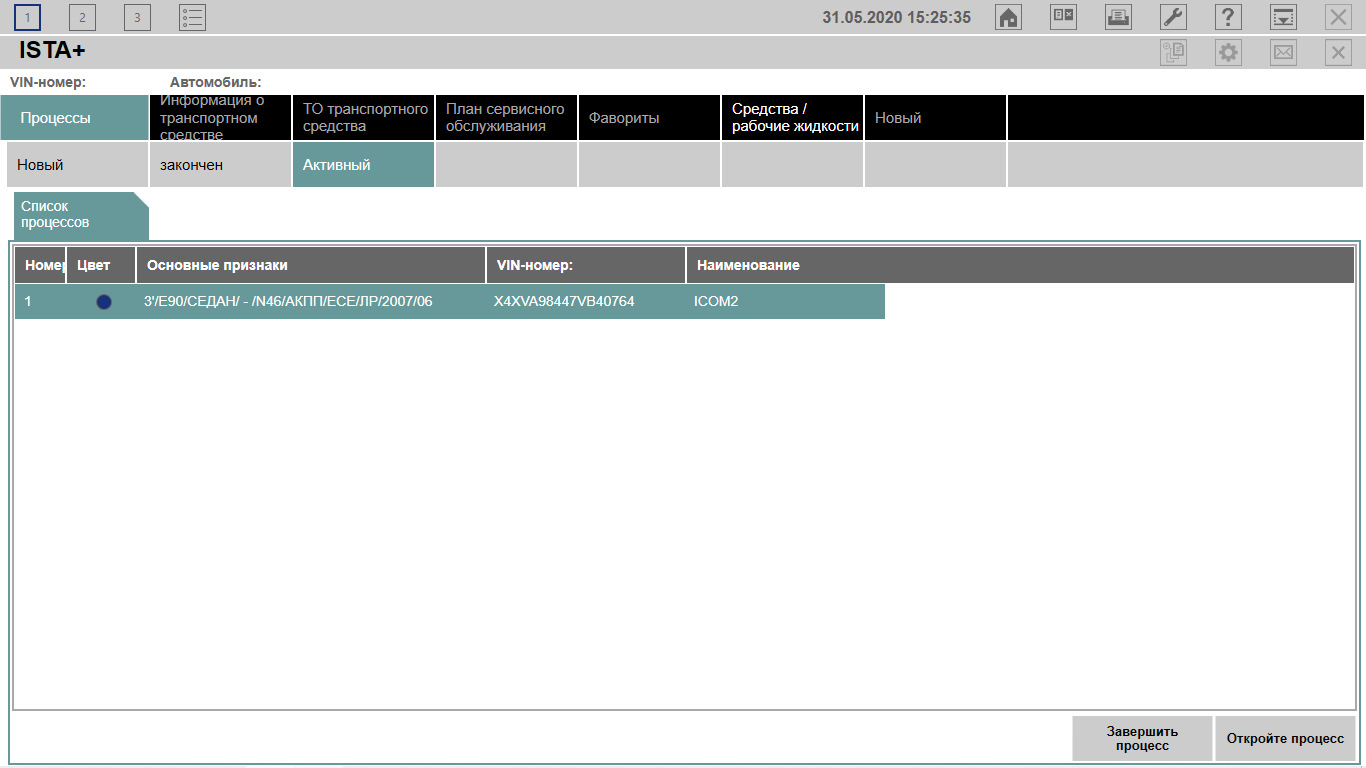Click the Завершить процесс button
The image size is (1366, 768).
(x=1142, y=739)
